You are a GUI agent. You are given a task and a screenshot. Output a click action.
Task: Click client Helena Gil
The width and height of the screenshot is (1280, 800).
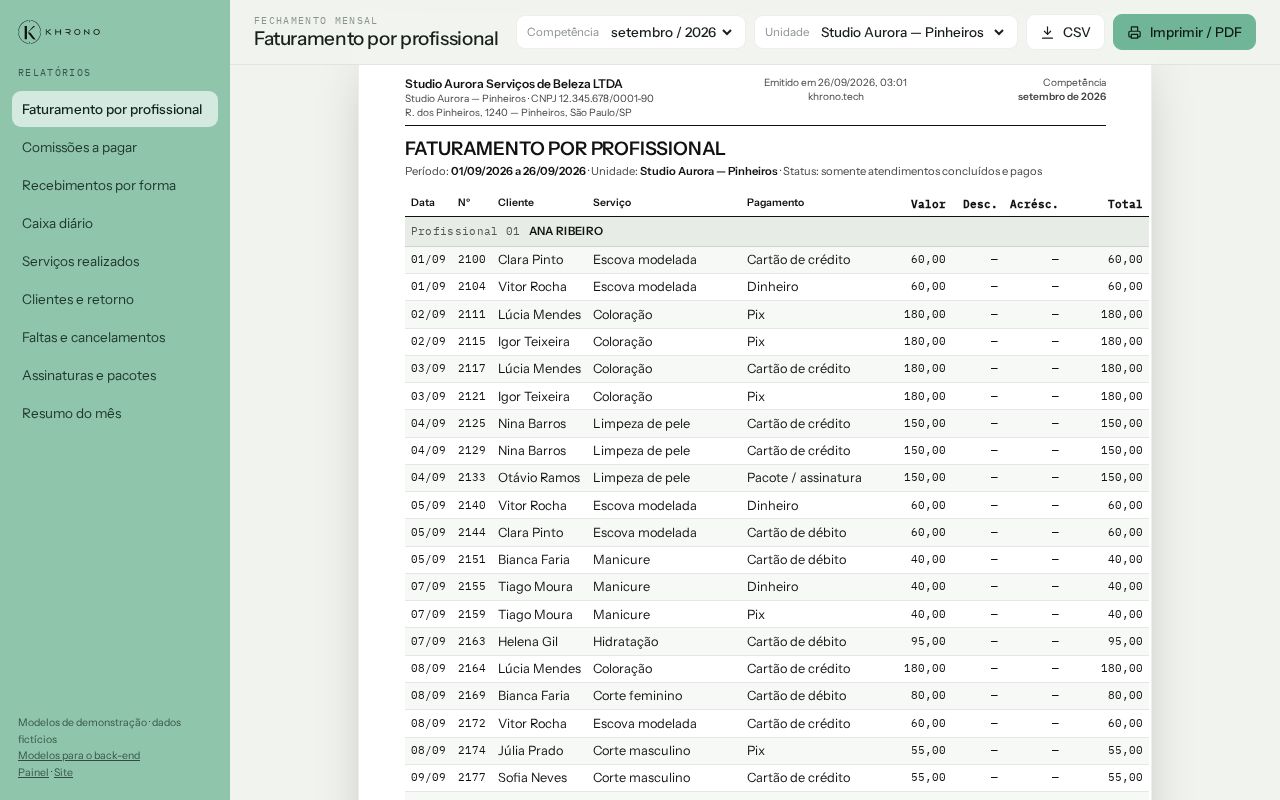528,641
